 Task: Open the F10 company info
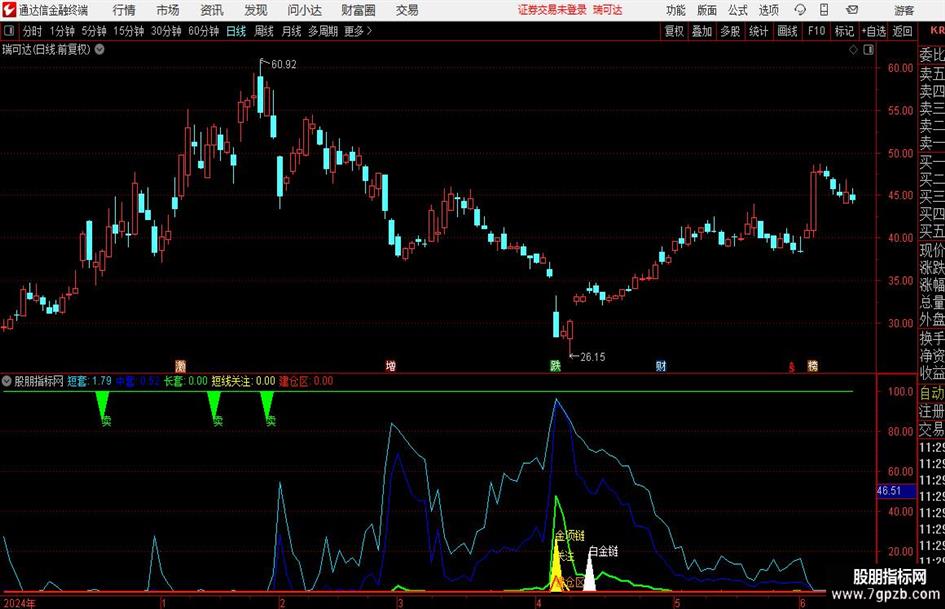coord(817,31)
